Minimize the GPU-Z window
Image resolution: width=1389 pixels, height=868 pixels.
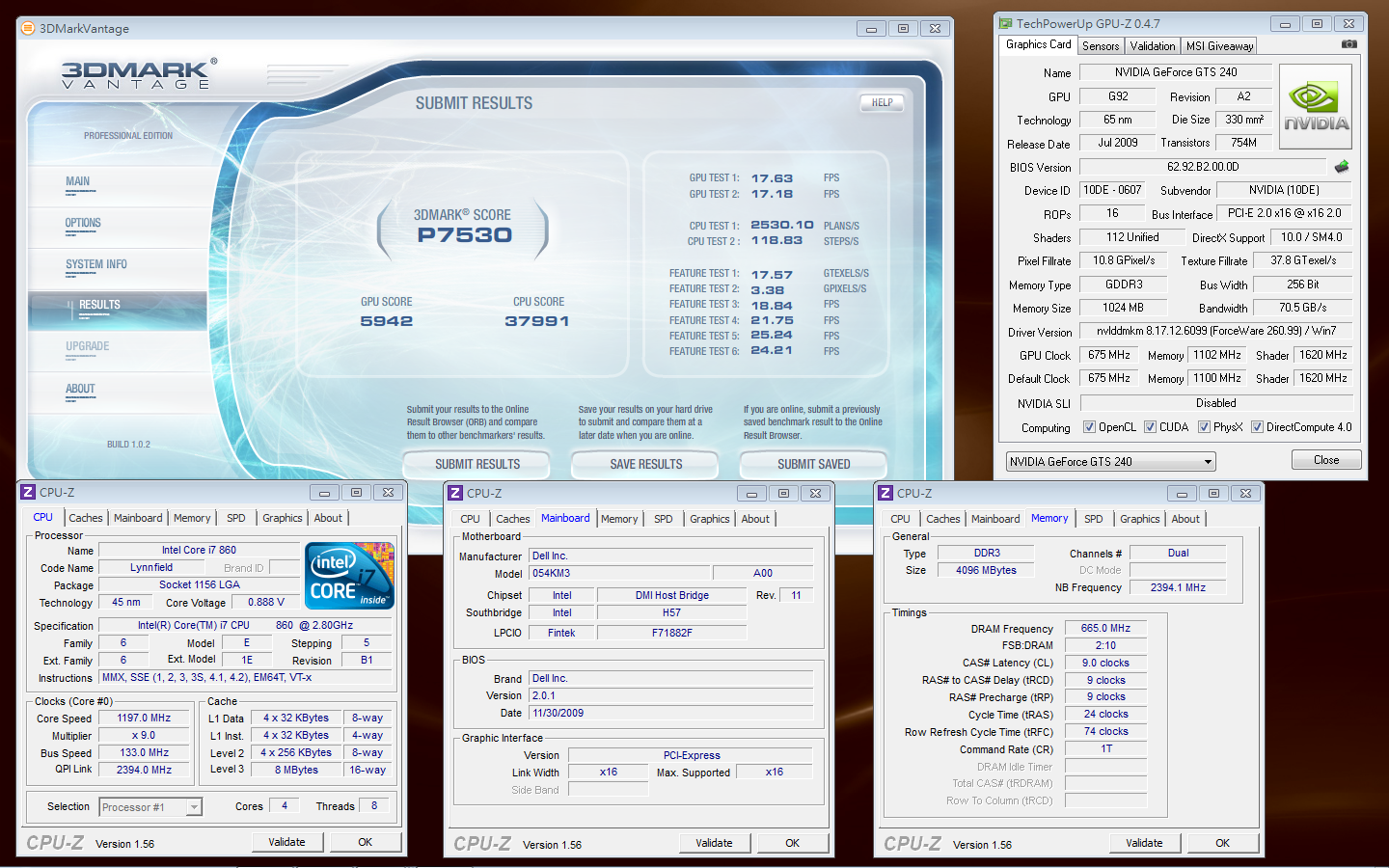[1284, 24]
